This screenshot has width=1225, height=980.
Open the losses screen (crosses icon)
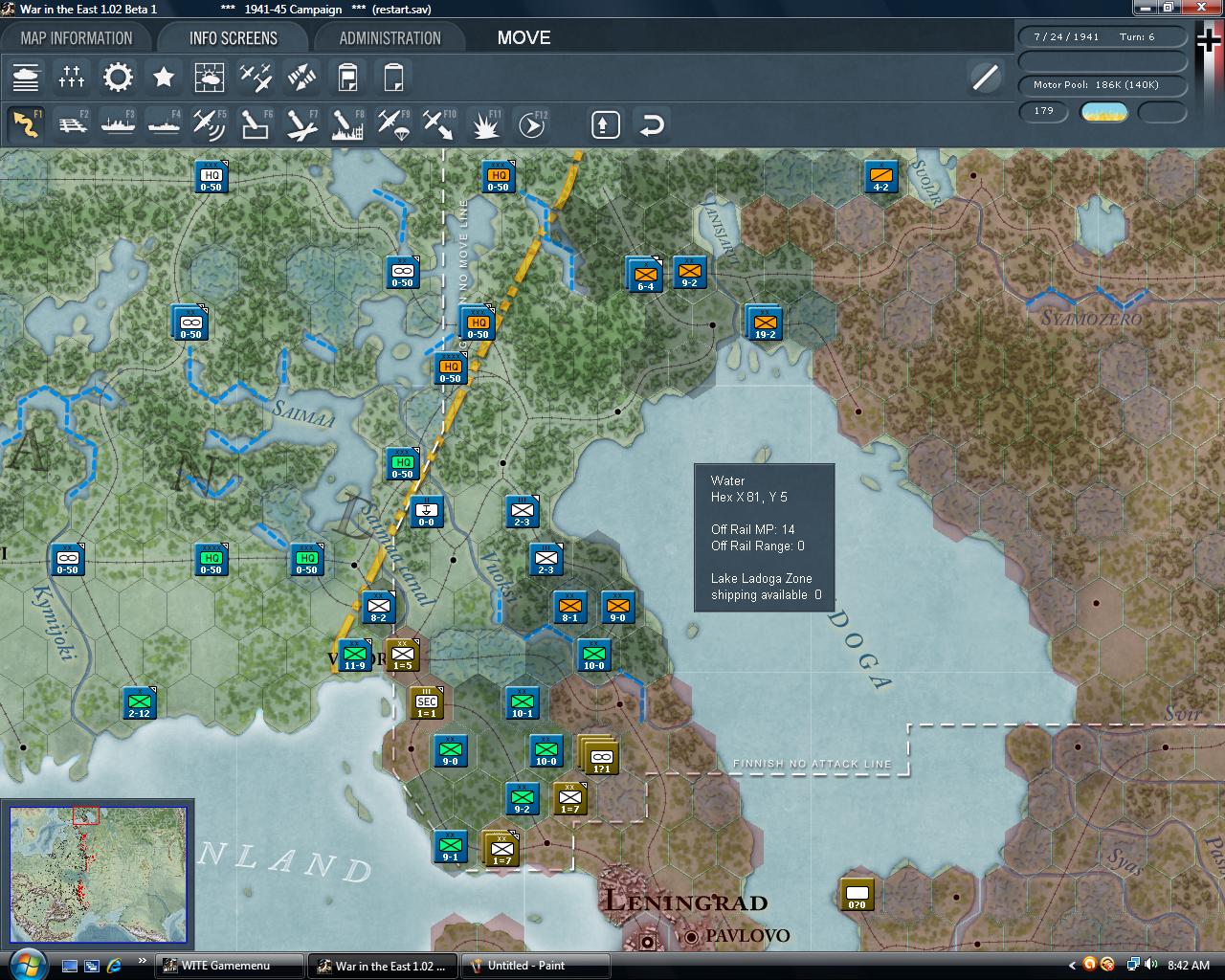[x=72, y=78]
